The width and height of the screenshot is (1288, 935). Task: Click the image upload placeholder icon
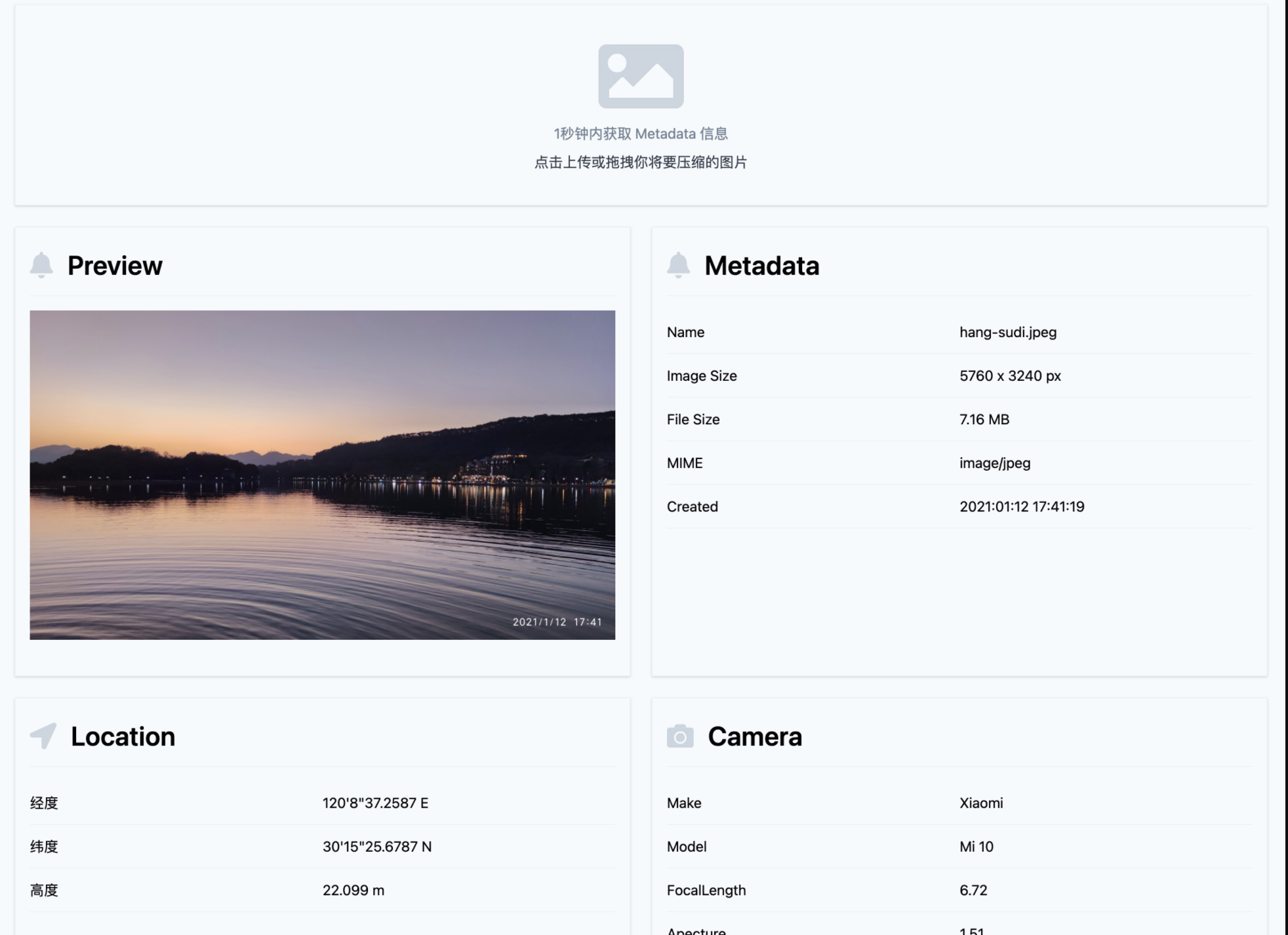tap(641, 76)
